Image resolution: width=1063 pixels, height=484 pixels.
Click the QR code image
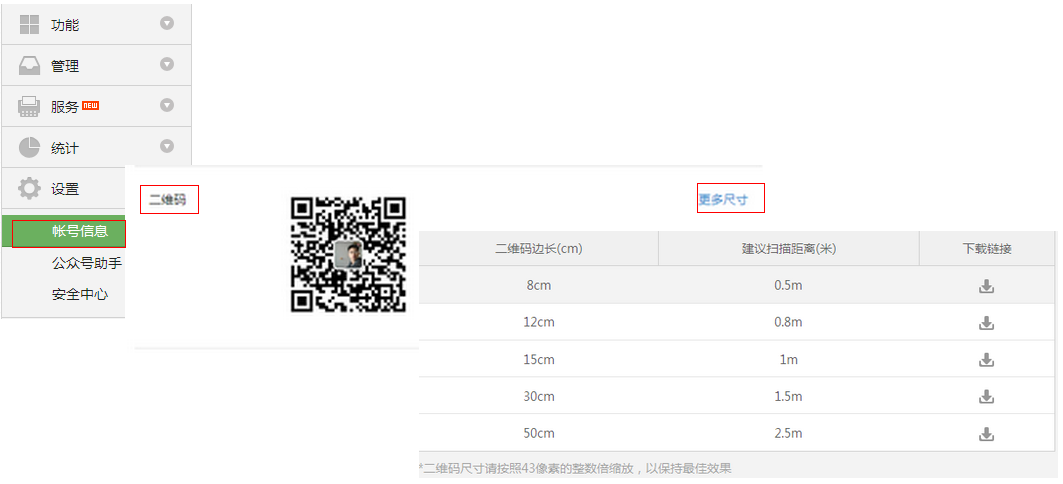pyautogui.click(x=348, y=254)
